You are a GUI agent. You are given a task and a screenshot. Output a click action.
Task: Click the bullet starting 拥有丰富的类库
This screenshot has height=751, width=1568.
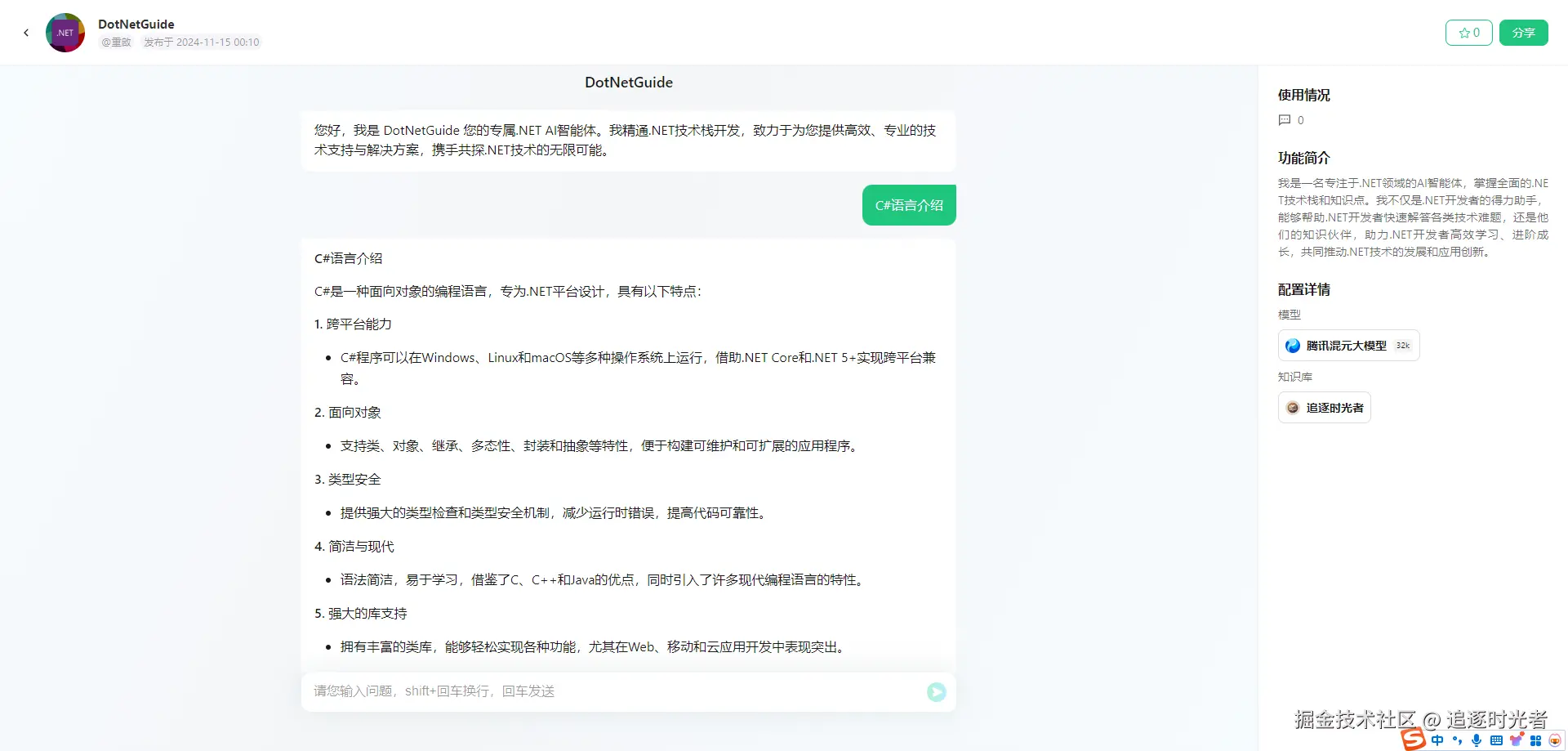coord(595,647)
